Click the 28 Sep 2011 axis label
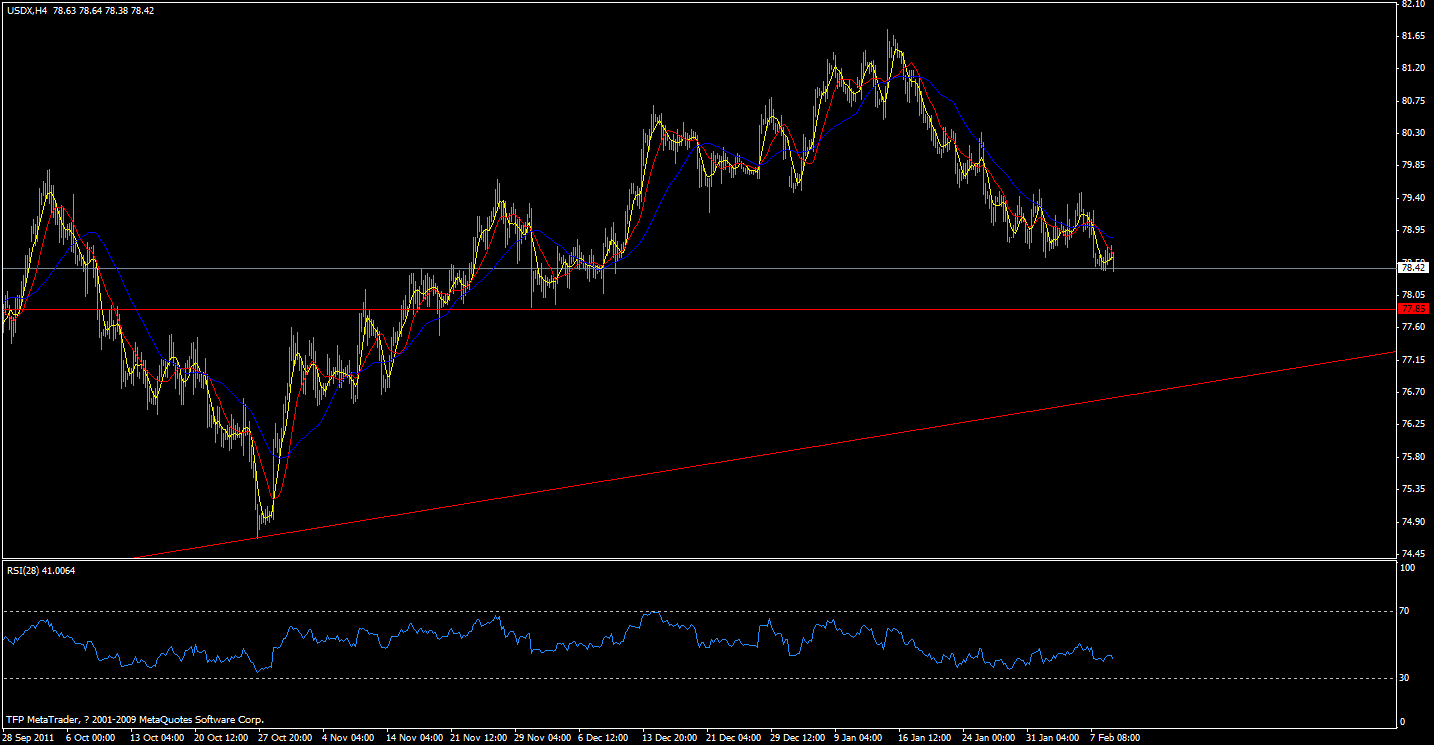This screenshot has height=745, width=1434. click(27, 736)
